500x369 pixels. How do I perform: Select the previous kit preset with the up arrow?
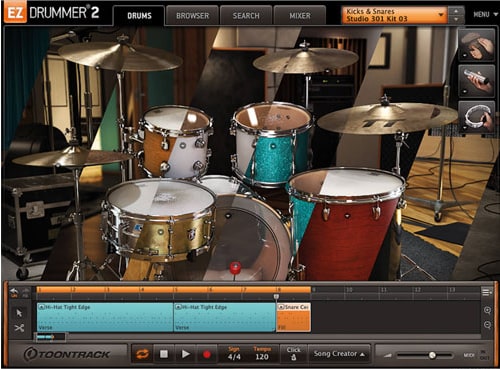(x=456, y=11)
